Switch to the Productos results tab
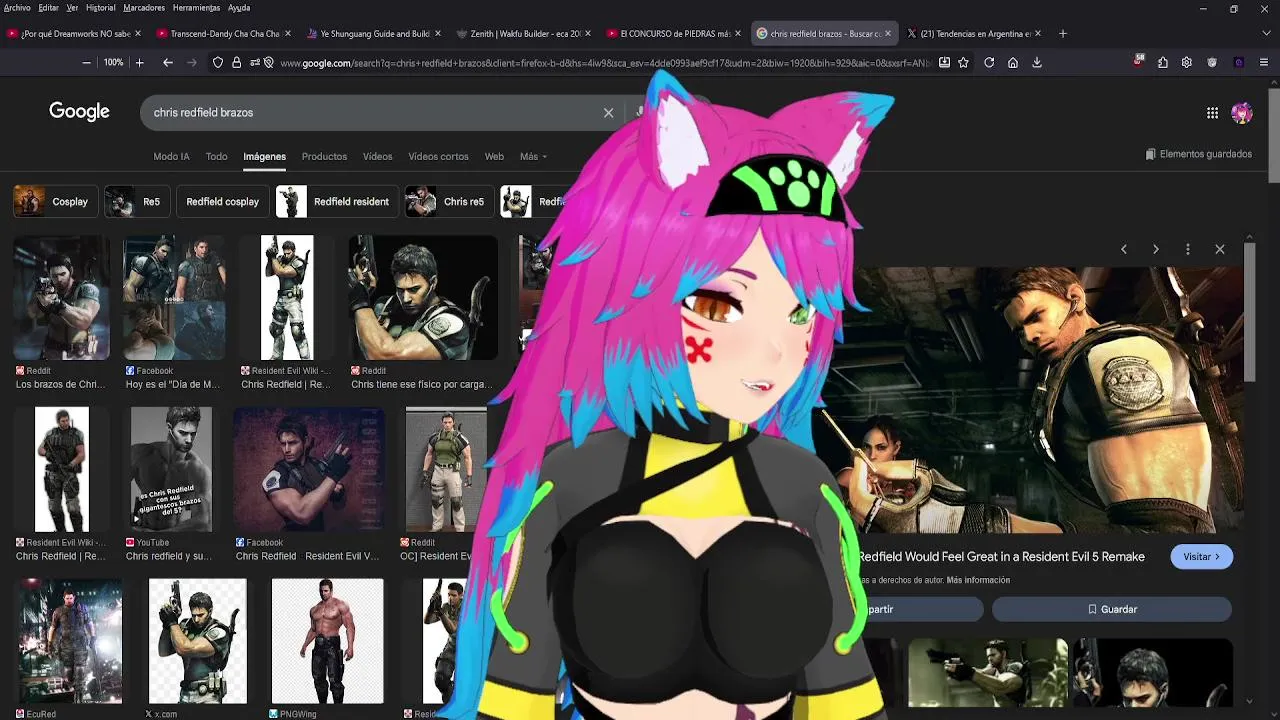Viewport: 1280px width, 720px height. 324,156
